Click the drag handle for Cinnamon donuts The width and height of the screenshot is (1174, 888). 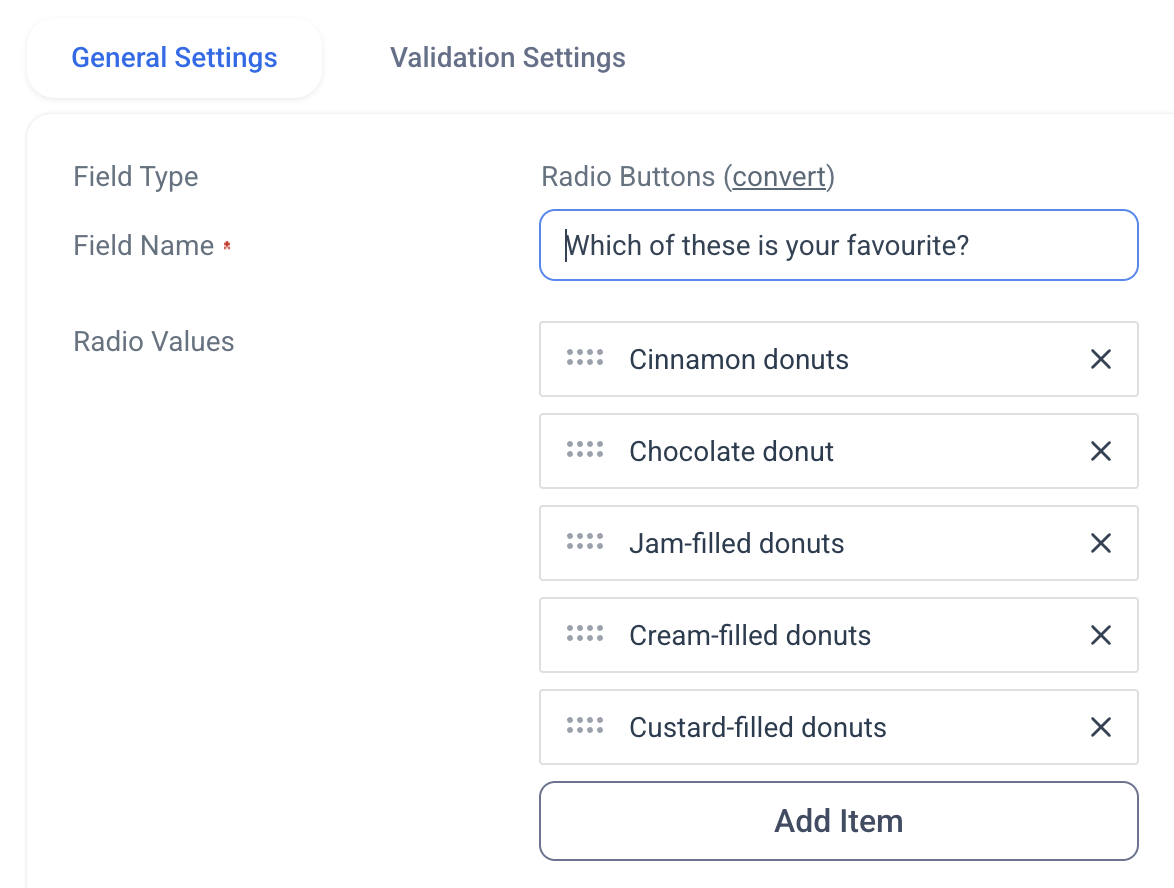pos(585,358)
